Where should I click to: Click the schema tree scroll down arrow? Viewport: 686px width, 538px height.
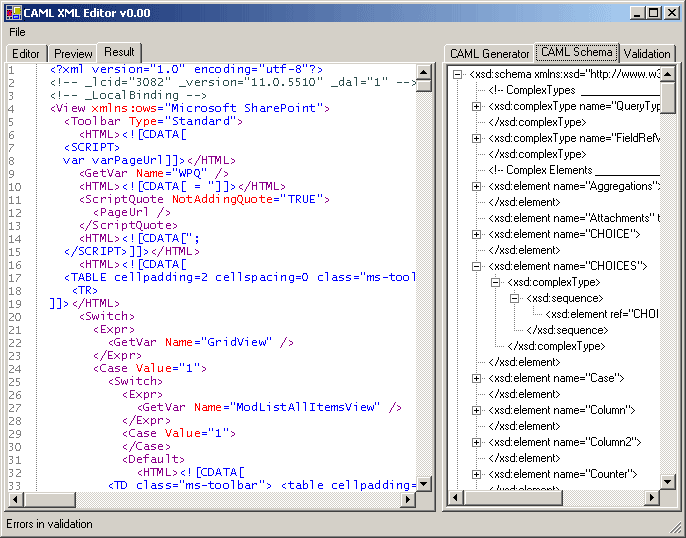(668, 482)
